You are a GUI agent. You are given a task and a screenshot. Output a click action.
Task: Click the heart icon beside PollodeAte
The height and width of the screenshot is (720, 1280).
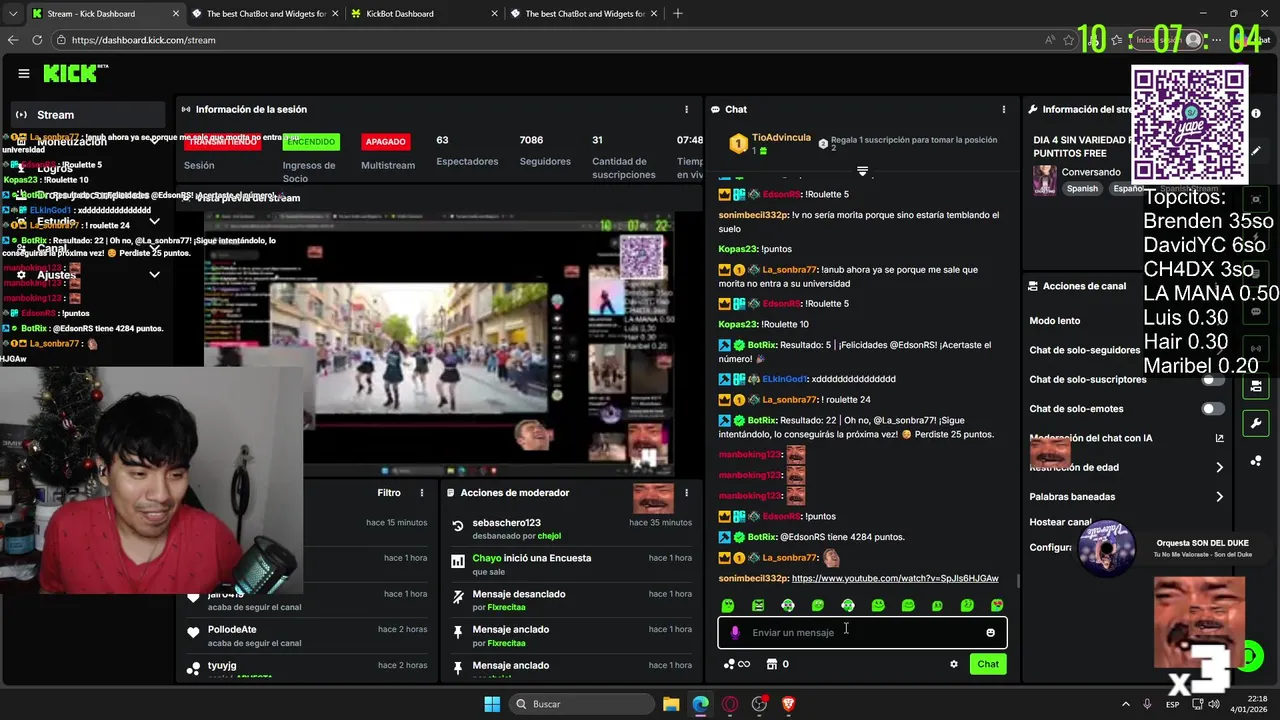tap(193, 633)
